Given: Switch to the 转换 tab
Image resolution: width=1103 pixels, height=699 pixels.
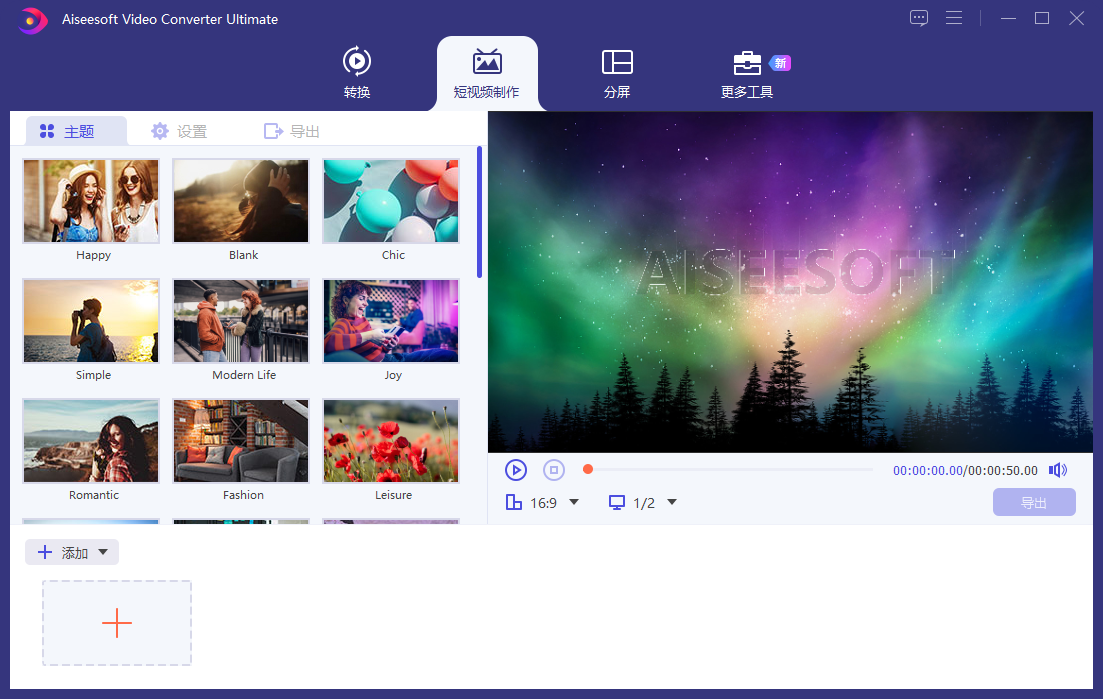Looking at the screenshot, I should tap(357, 73).
